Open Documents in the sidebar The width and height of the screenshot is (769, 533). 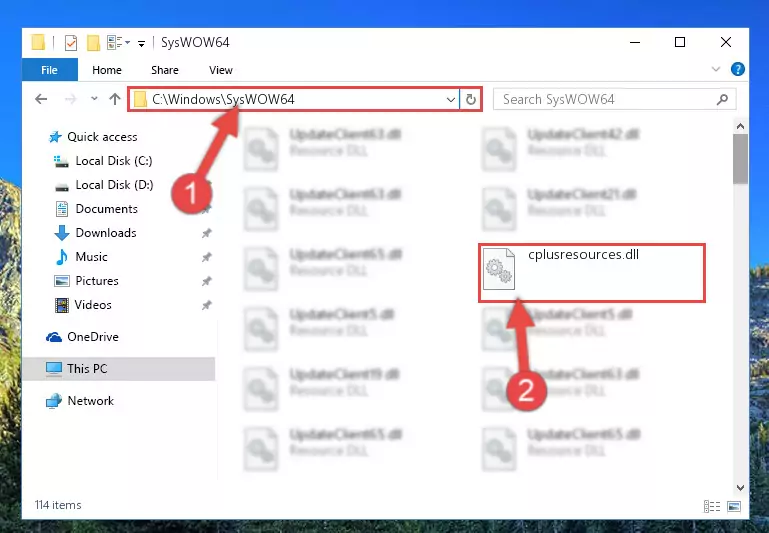106,209
